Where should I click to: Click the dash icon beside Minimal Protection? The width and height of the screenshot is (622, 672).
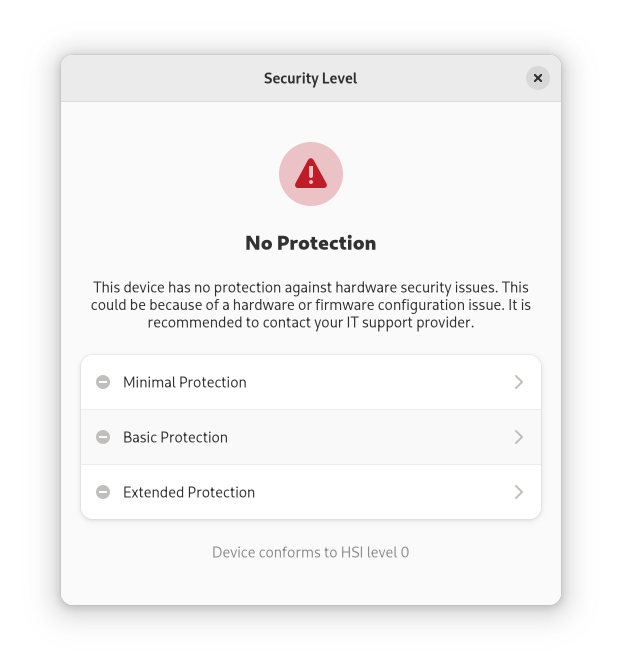pyautogui.click(x=103, y=382)
